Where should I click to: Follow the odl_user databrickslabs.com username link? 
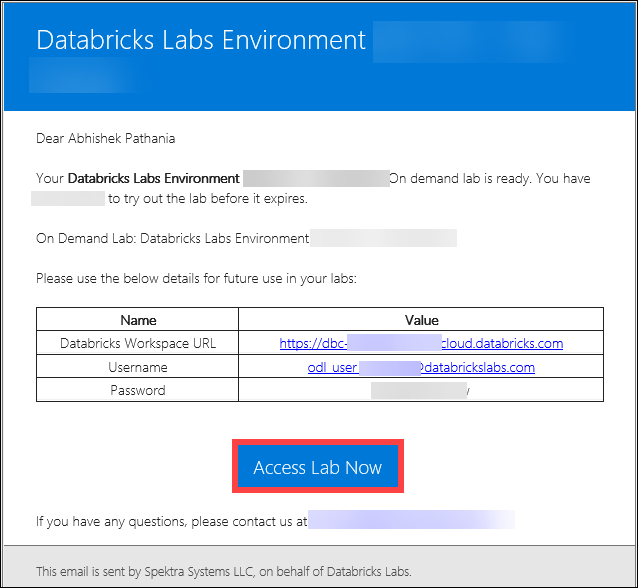click(x=421, y=367)
